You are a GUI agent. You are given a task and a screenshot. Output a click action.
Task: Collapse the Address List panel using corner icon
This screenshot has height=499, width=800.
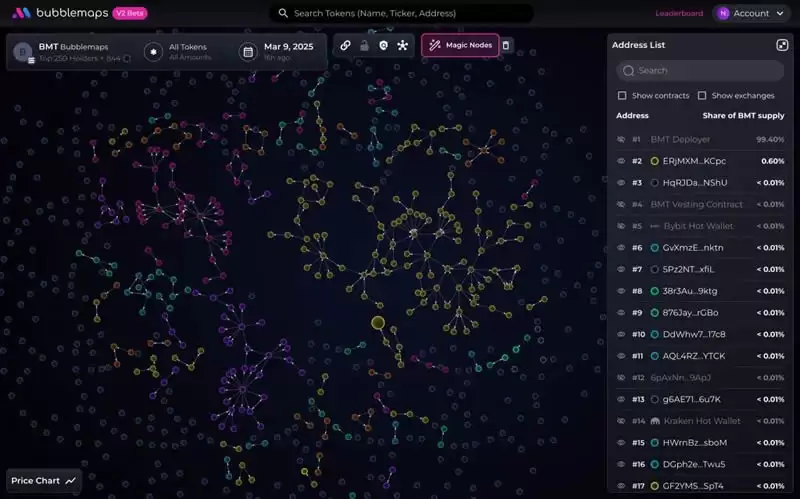(x=782, y=45)
